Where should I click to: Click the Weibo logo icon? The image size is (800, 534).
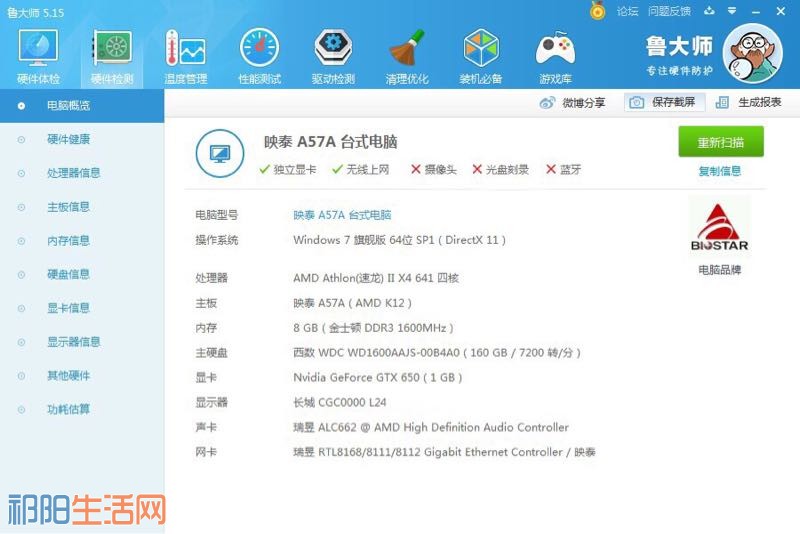547,103
